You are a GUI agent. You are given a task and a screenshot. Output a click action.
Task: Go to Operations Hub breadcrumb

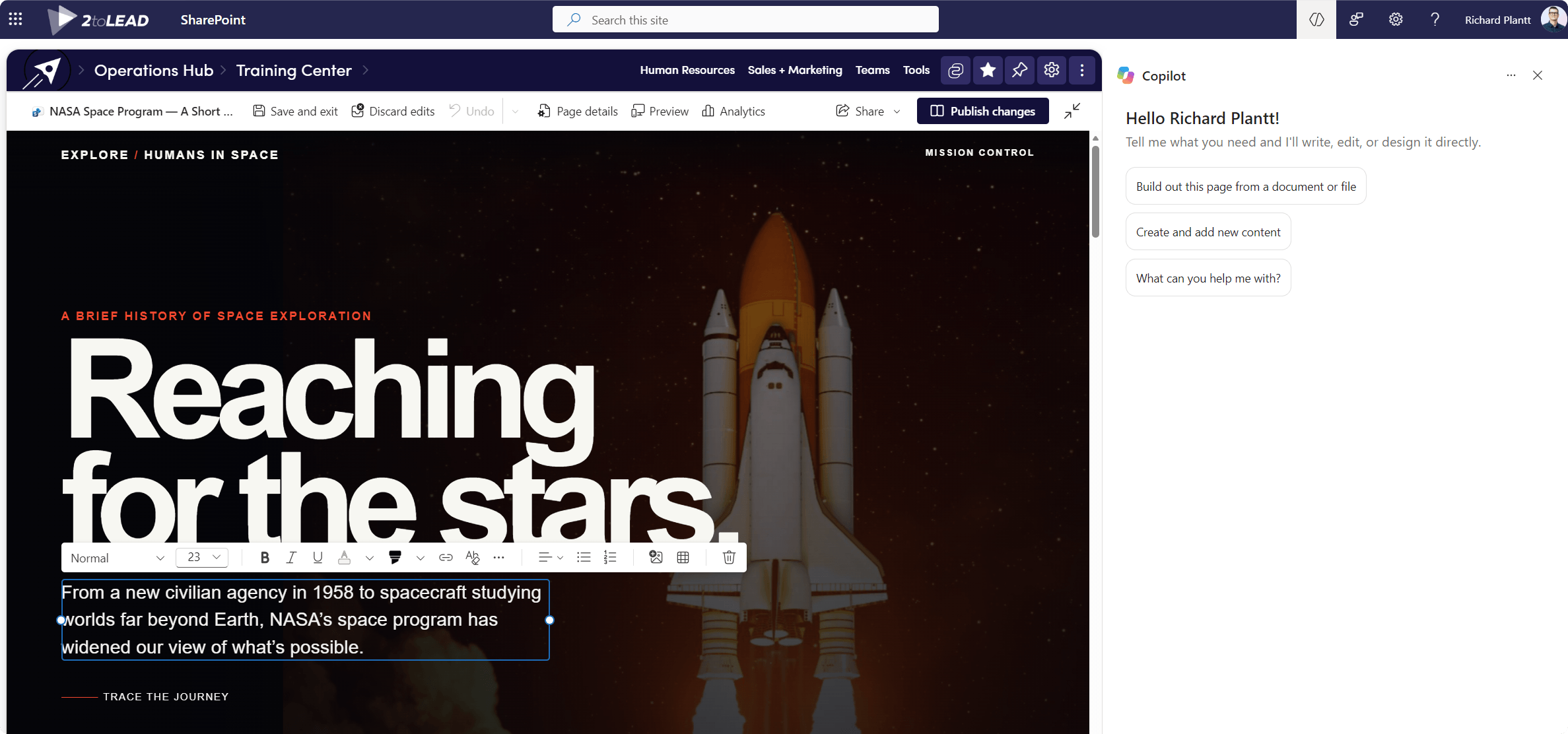click(154, 70)
